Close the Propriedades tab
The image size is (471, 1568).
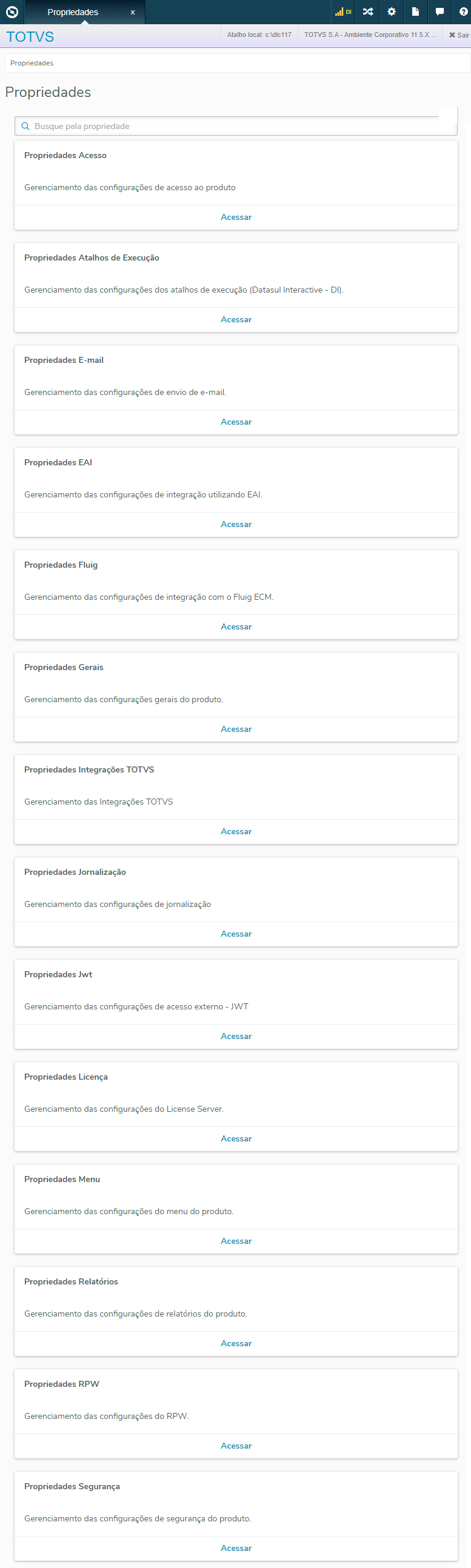tap(133, 13)
